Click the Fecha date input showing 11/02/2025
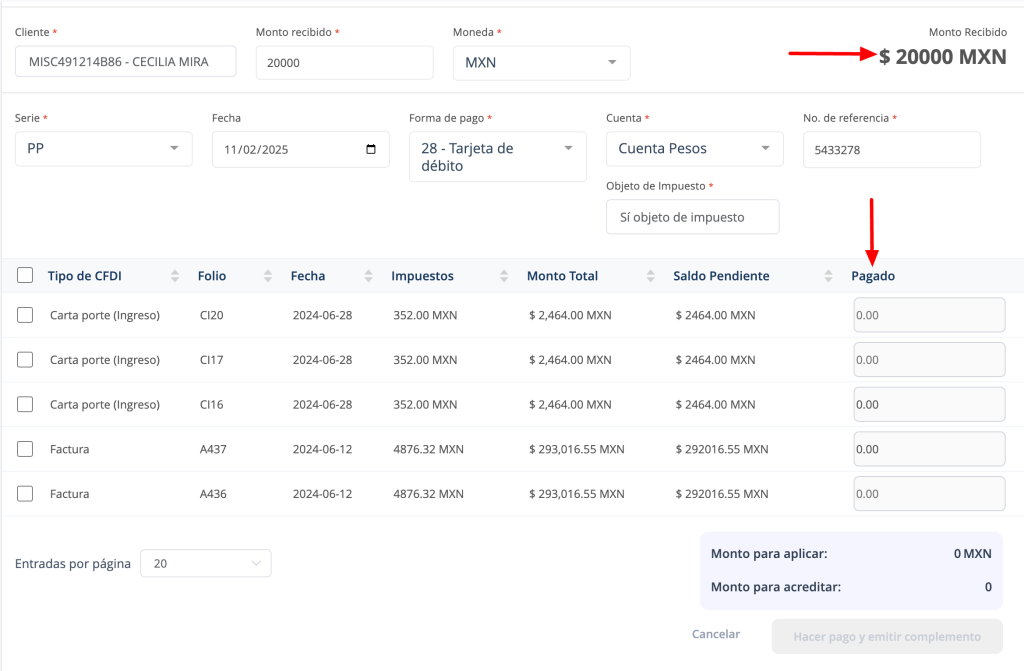This screenshot has height=671, width=1024. click(x=301, y=150)
